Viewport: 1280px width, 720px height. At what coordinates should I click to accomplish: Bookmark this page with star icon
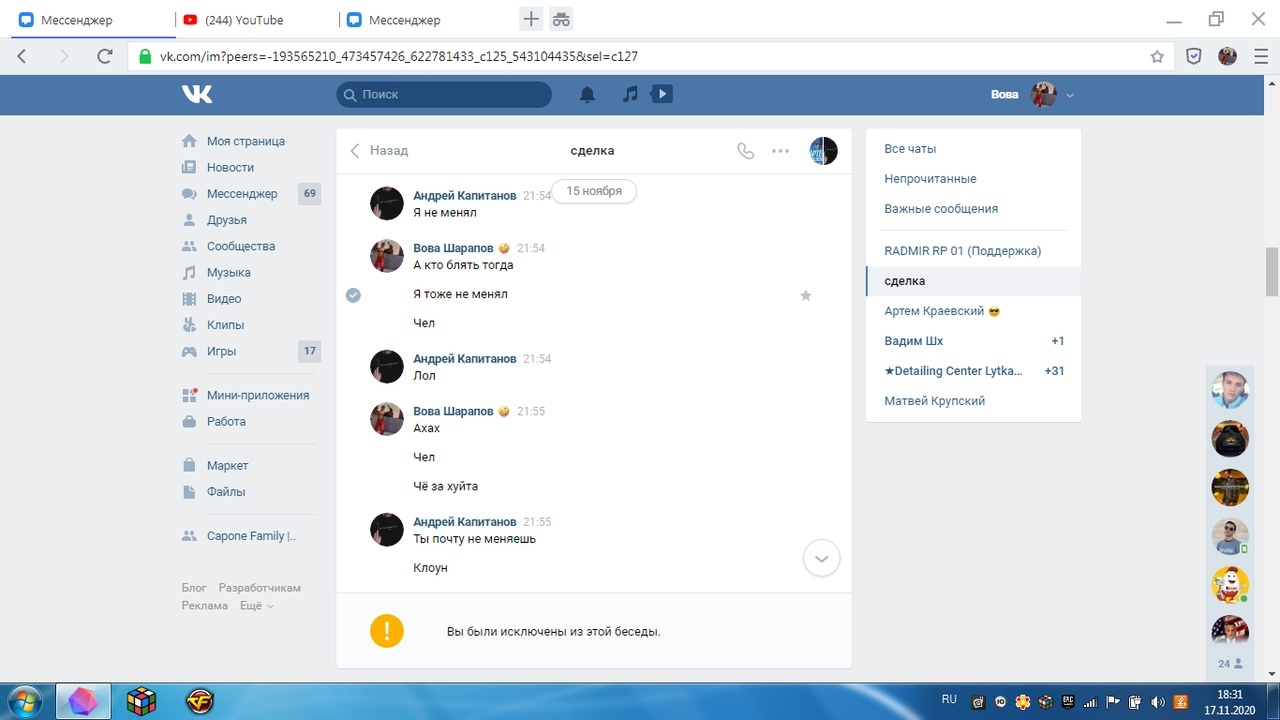(x=1157, y=57)
